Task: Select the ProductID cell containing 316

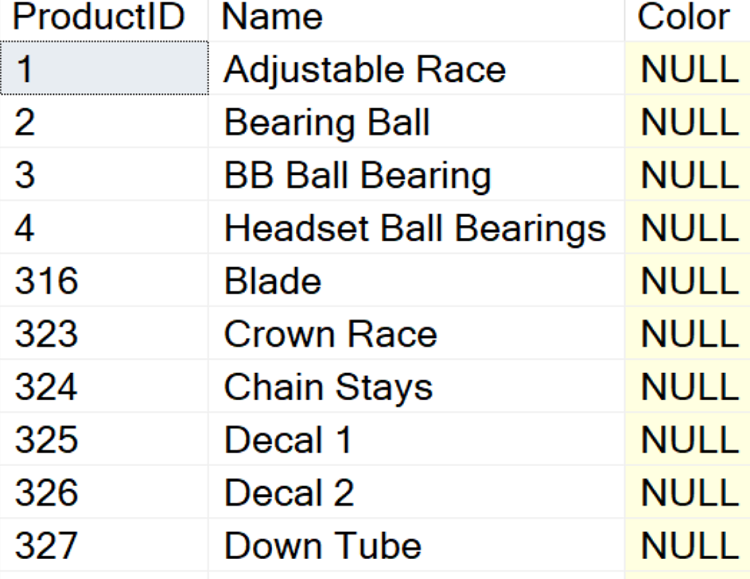Action: pos(104,280)
